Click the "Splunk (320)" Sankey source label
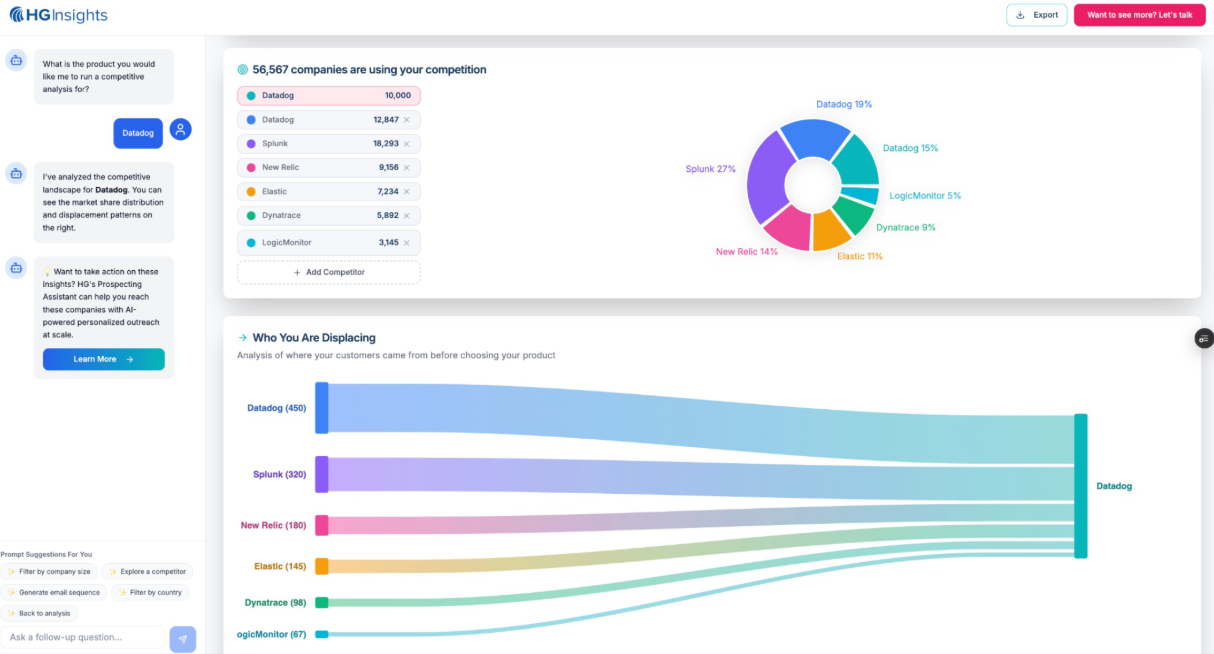1214x654 pixels. [x=280, y=475]
